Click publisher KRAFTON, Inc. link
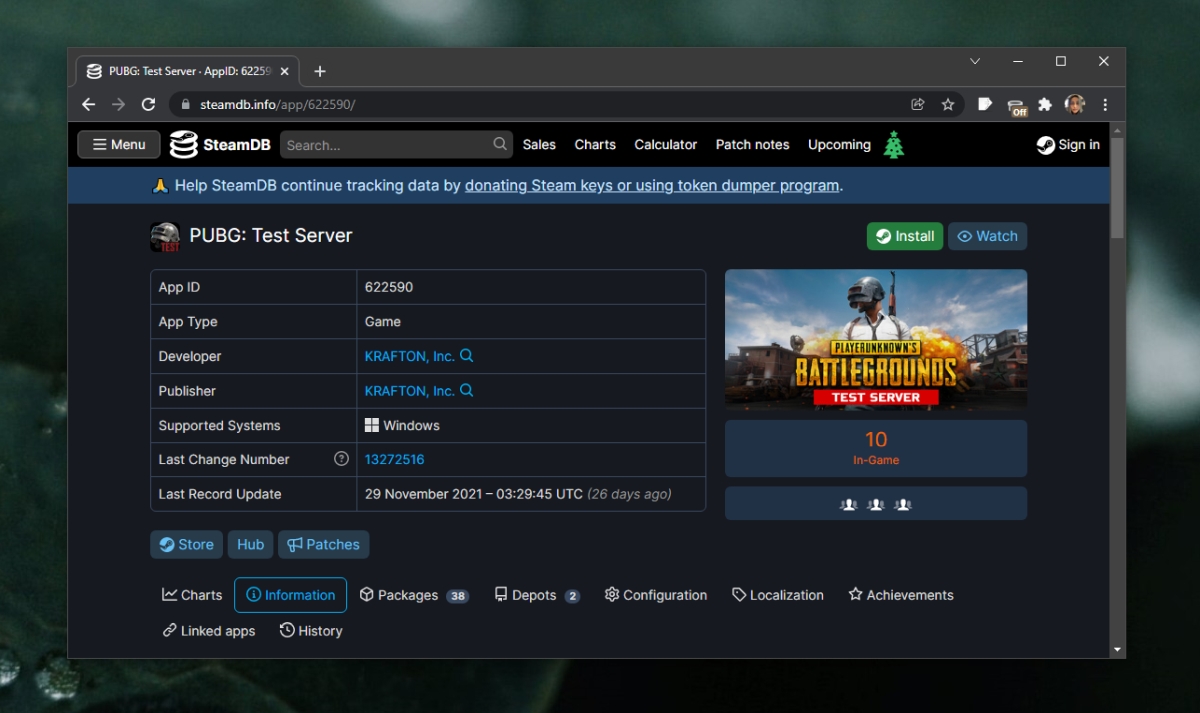This screenshot has width=1200, height=713. point(410,391)
